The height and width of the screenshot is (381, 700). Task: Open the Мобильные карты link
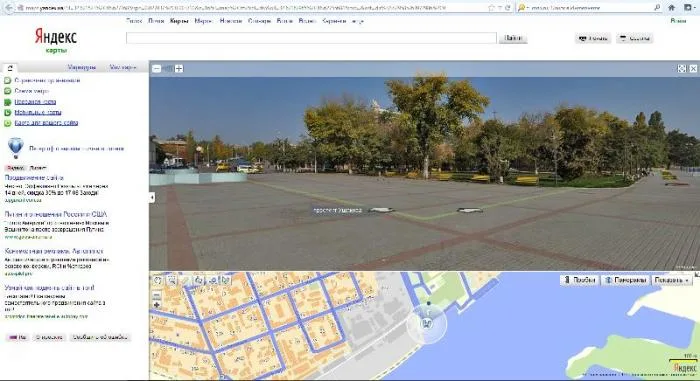(x=38, y=112)
